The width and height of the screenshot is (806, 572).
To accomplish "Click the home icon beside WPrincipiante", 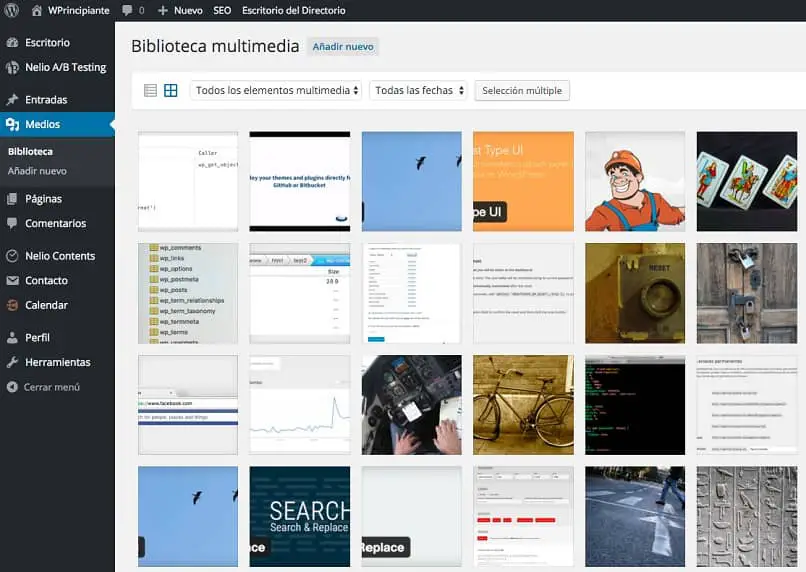I will 36,10.
